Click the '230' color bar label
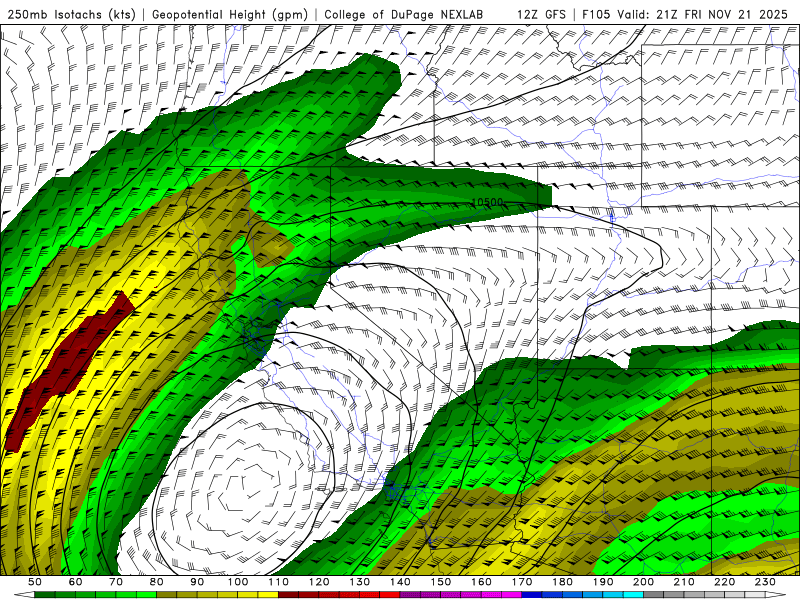The width and height of the screenshot is (800, 600). coord(765,582)
